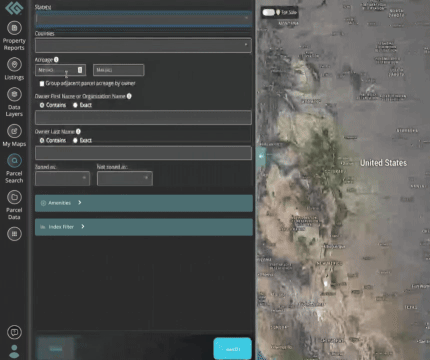
Task: Focus the Max acreage field
Action: pyautogui.click(x=119, y=70)
